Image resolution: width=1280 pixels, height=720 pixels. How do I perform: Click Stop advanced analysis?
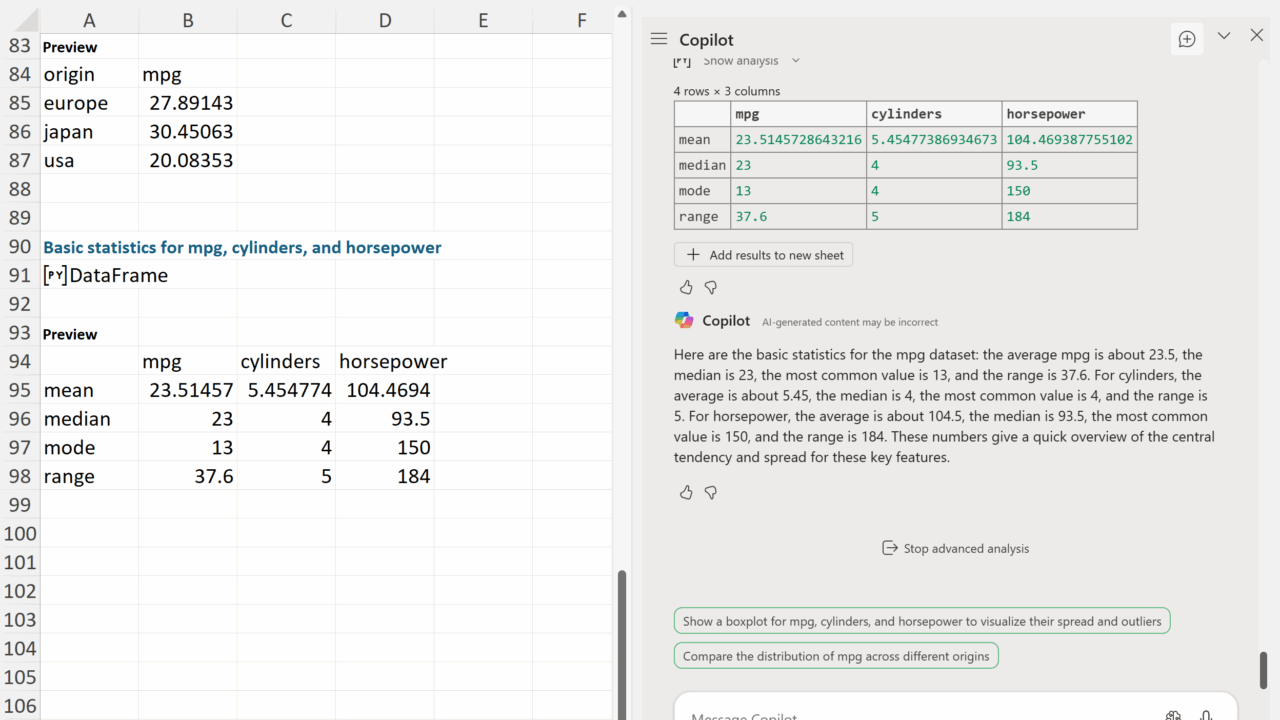pos(955,548)
